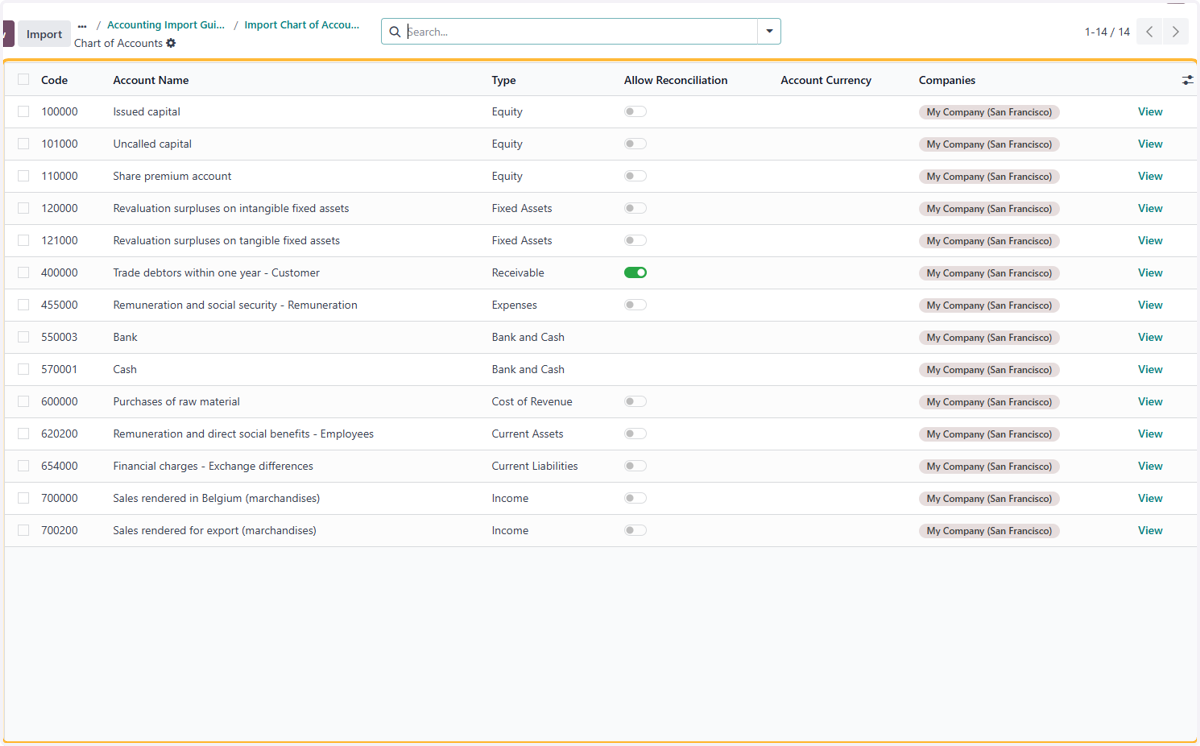The height and width of the screenshot is (746, 1200).
Task: Click account name Share premium account
Action: 172,176
